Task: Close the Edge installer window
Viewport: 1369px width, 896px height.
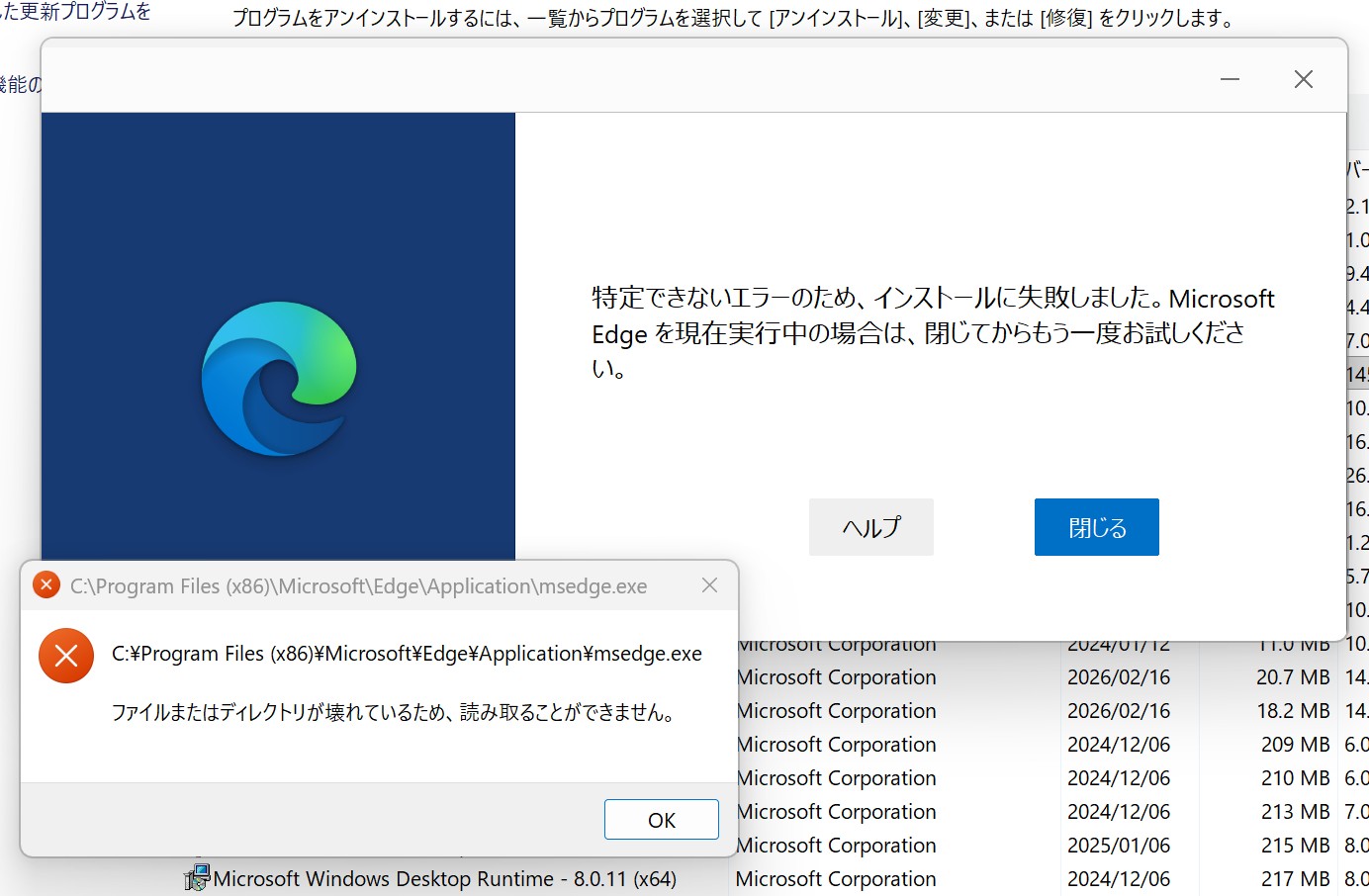Action: 1304,79
